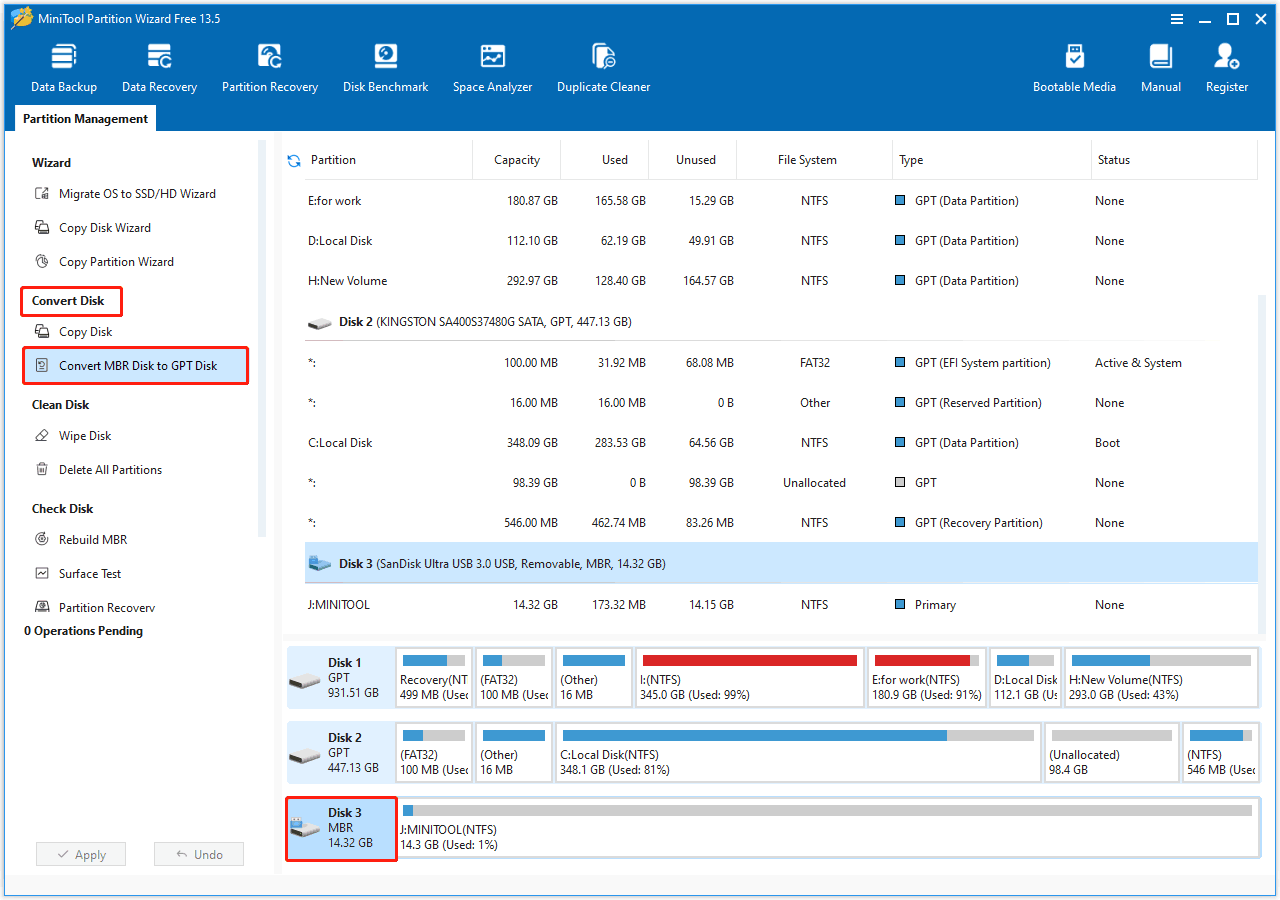
Task: Create Bootable Media
Action: [x=1074, y=66]
